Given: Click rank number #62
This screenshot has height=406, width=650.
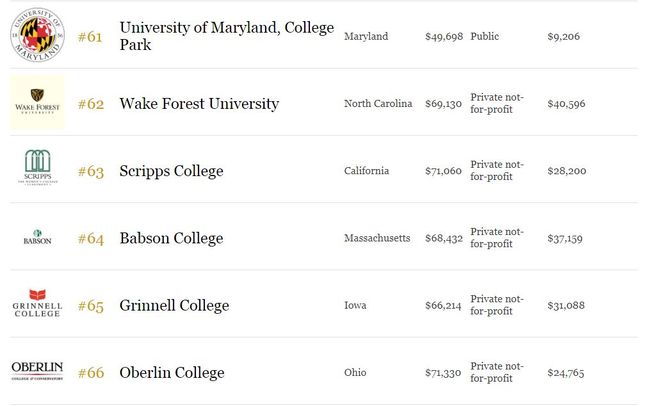Looking at the screenshot, I should pos(91,104).
